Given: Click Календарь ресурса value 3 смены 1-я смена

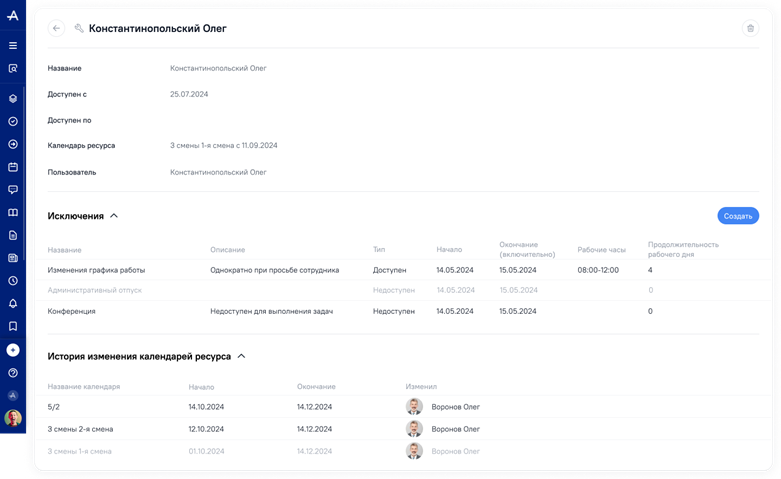Looking at the screenshot, I should pyautogui.click(x=224, y=145).
